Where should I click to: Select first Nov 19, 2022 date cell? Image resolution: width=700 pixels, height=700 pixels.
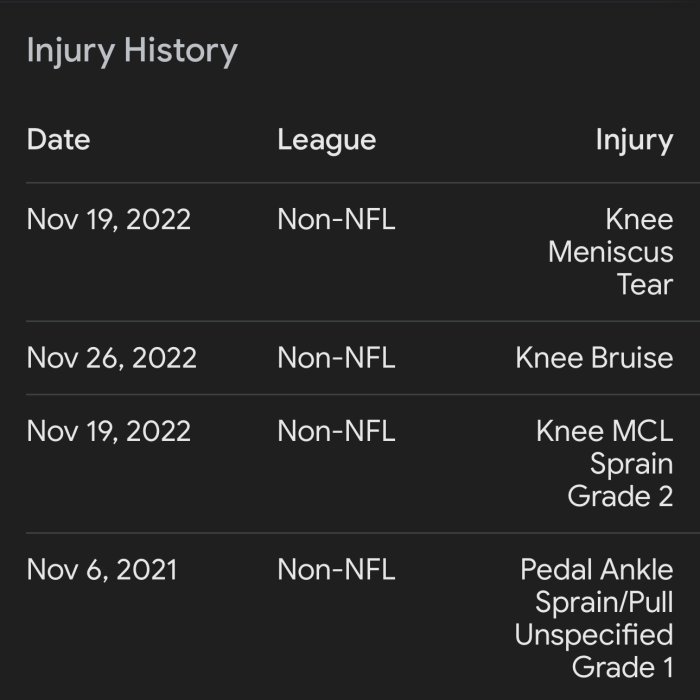[109, 219]
